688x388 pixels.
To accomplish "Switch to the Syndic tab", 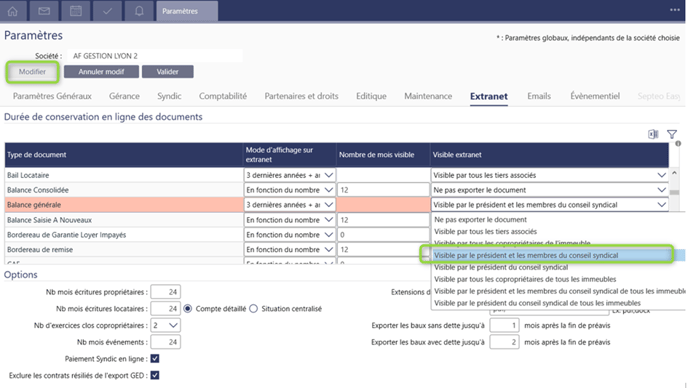I will [169, 96].
